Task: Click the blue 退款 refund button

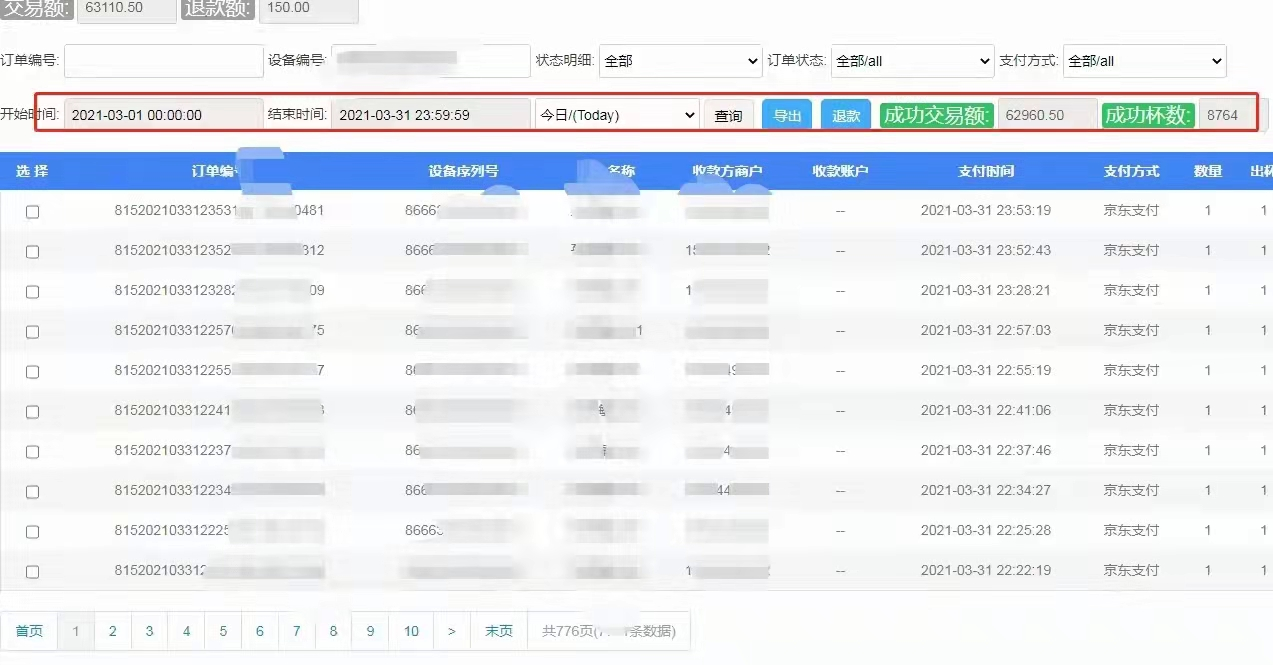Action: (x=846, y=115)
